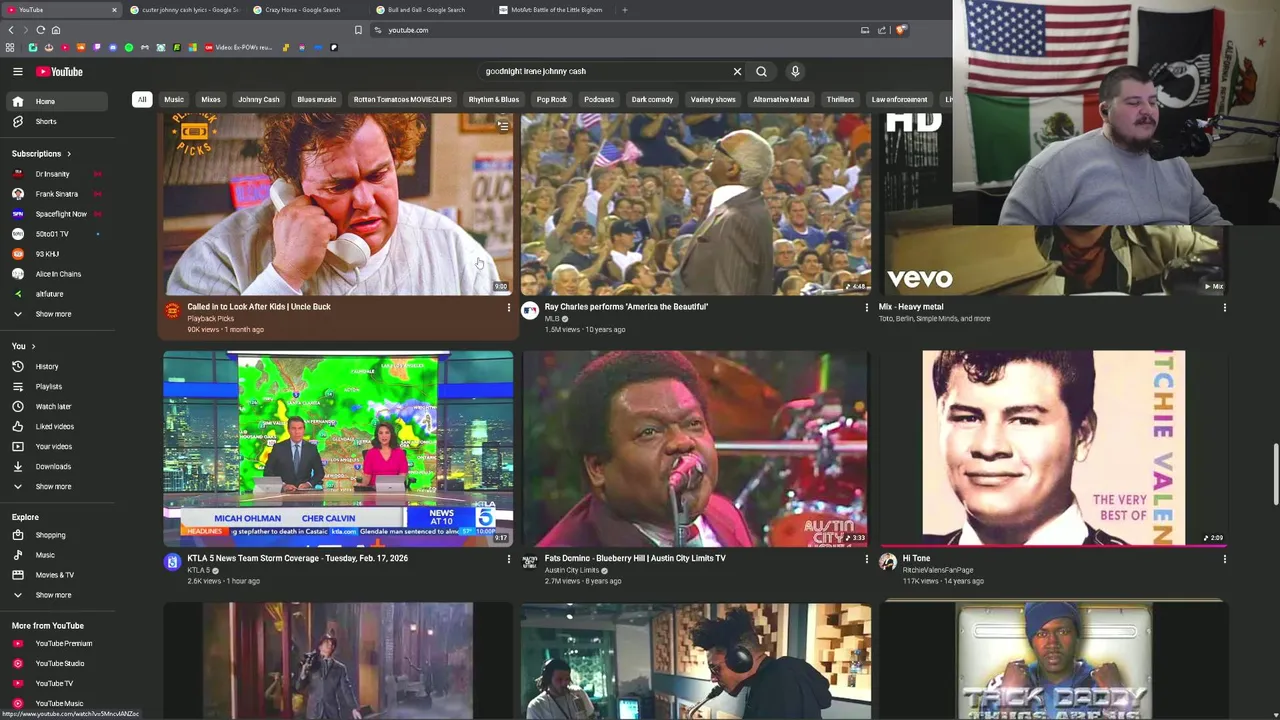Play the Ritchie Valens Hi Tone thumbnail
The width and height of the screenshot is (1280, 720).
coord(1054,448)
